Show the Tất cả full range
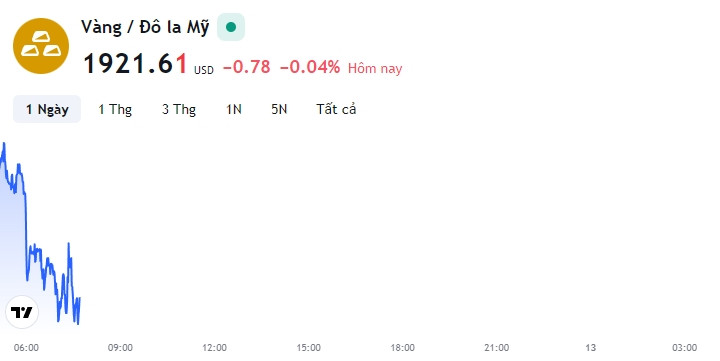 coord(336,109)
